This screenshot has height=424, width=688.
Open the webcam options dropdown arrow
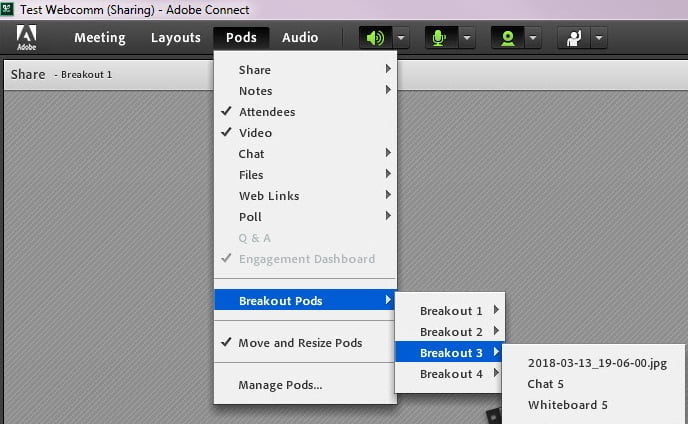pyautogui.click(x=533, y=38)
